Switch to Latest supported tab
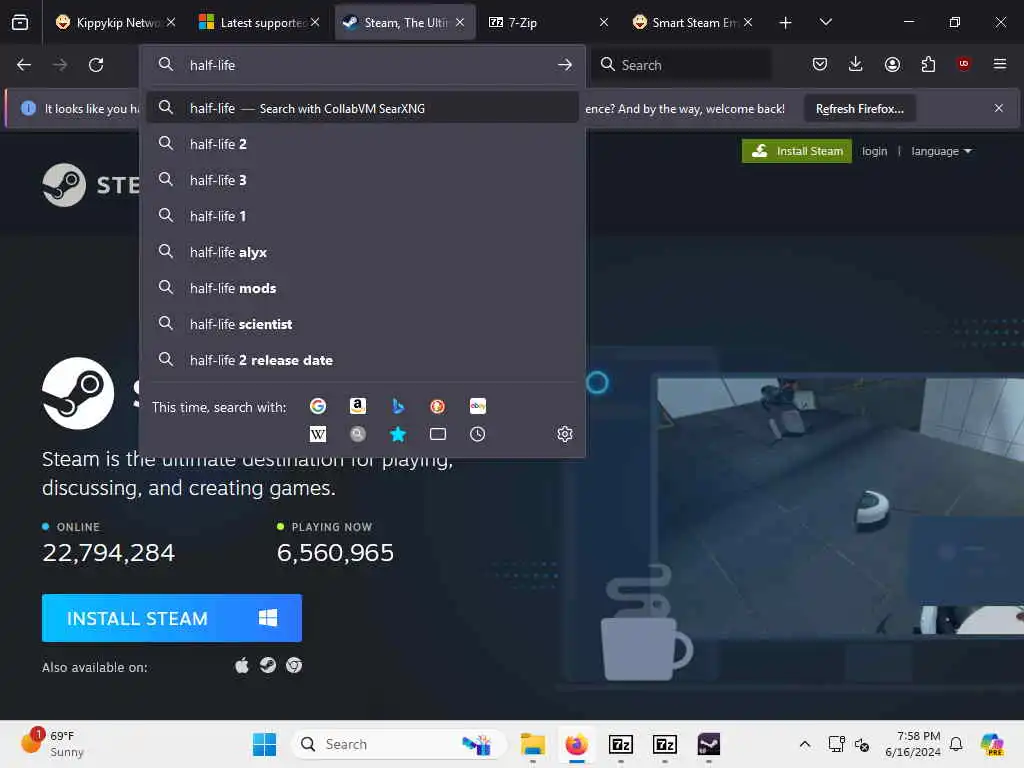 point(260,22)
